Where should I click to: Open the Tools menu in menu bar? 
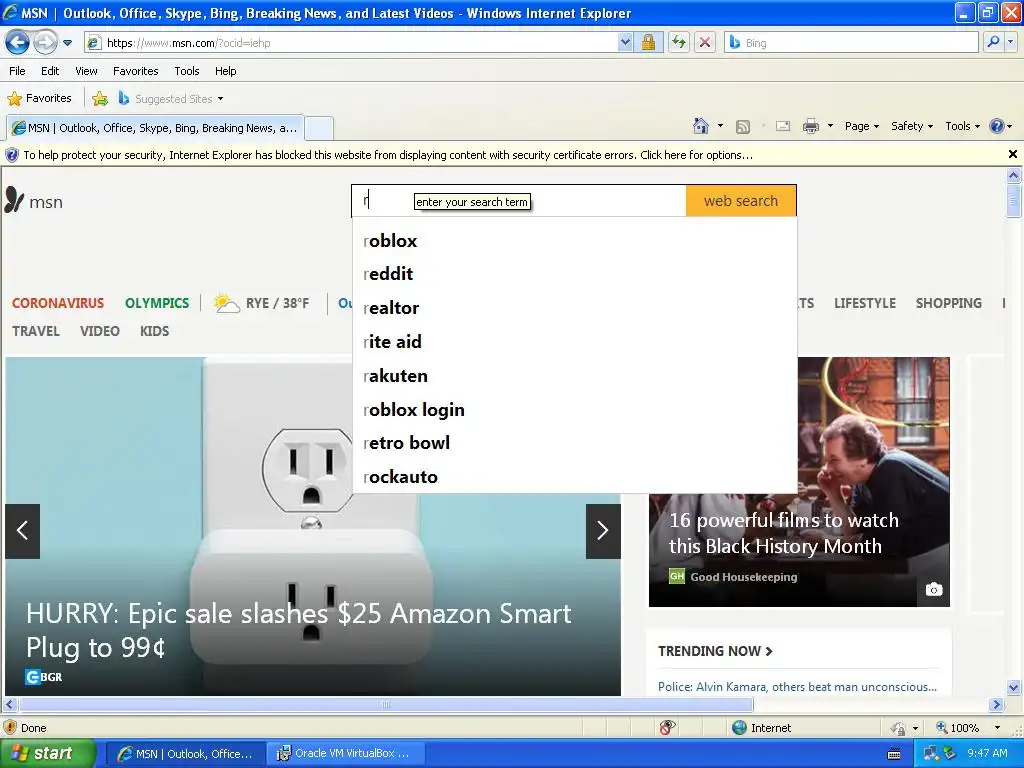point(187,71)
